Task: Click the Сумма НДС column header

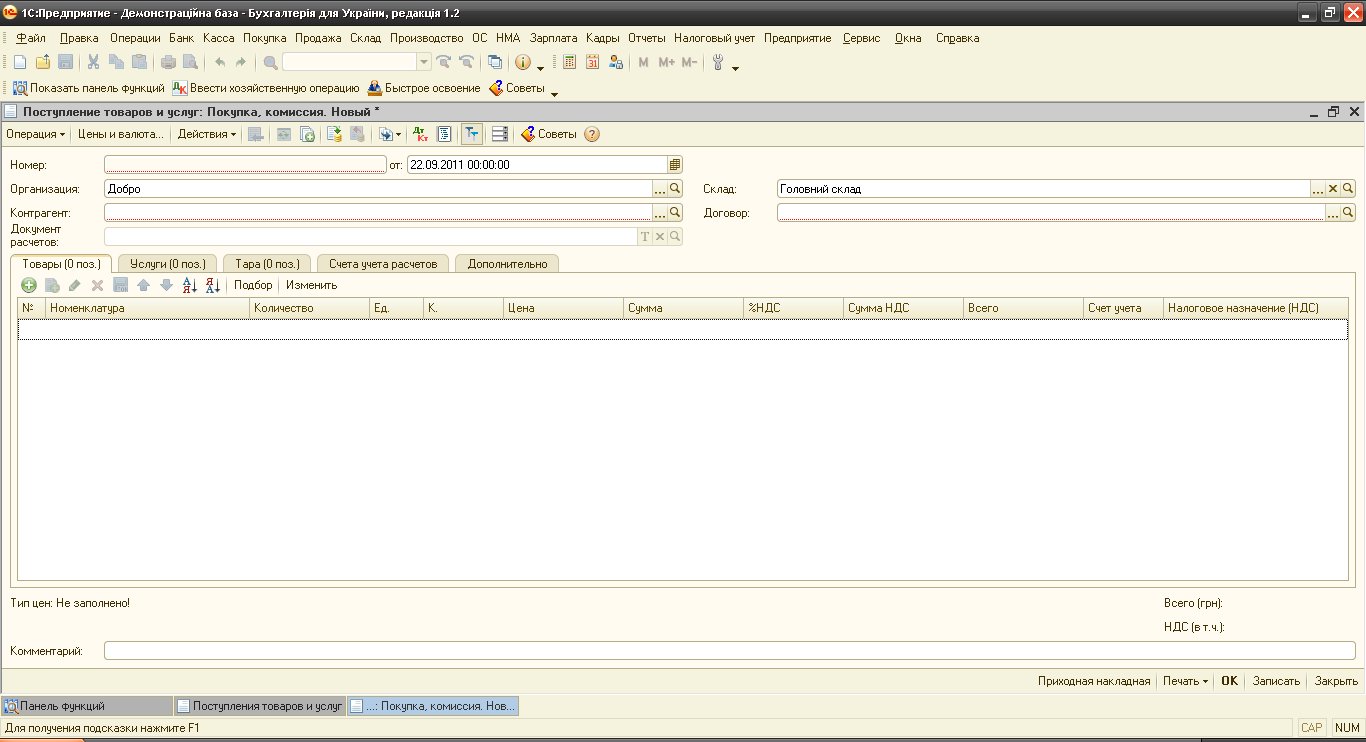Action: 903,308
